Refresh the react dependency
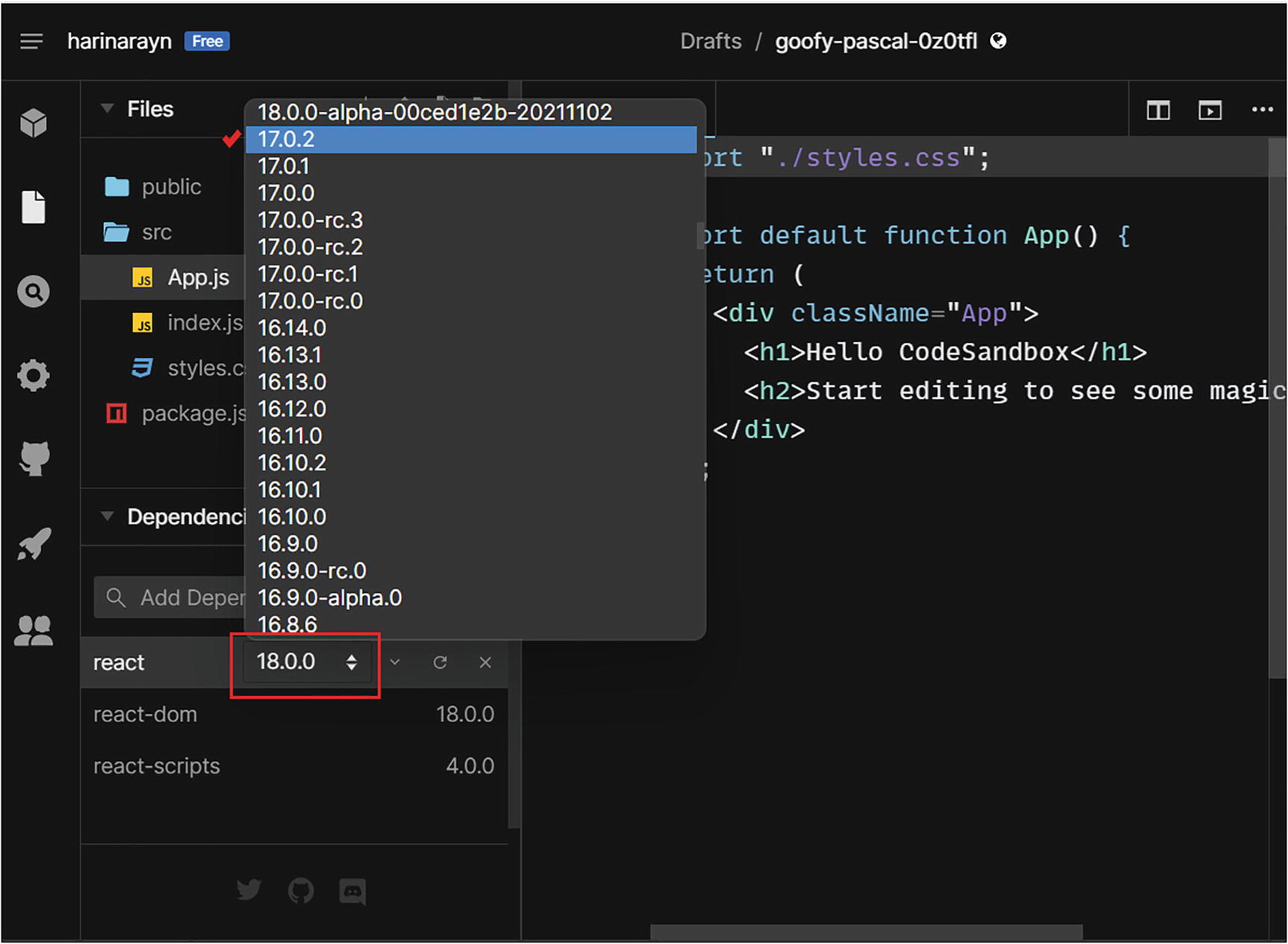Screen dimensions: 1288x944 pos(440,662)
